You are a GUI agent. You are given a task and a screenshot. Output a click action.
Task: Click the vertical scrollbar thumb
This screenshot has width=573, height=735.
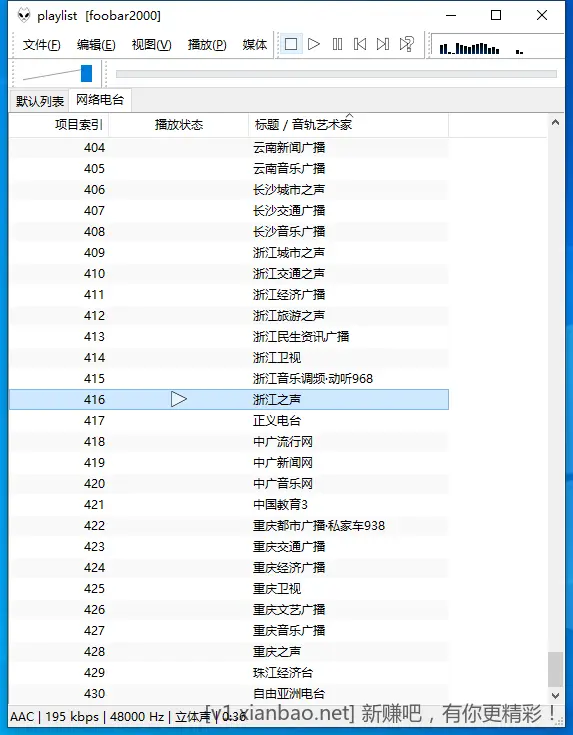(x=556, y=669)
